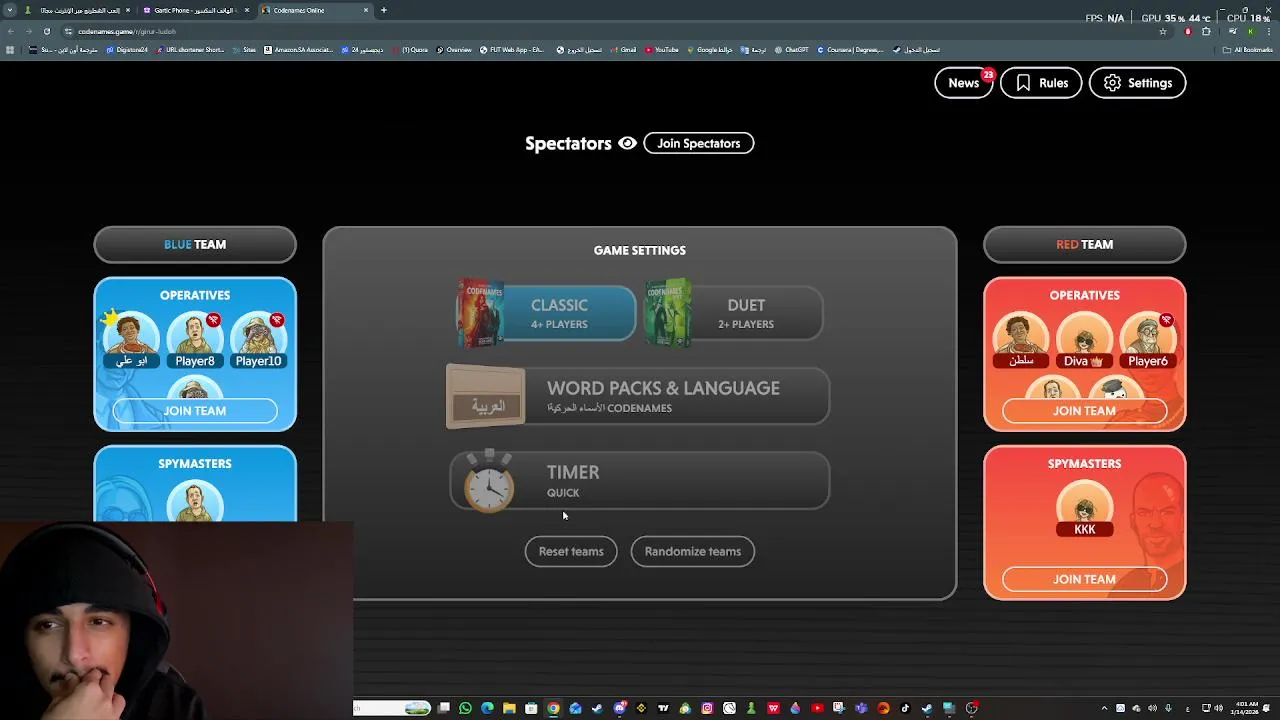1280x720 pixels.
Task: Click the stopwatch timer icon
Action: click(489, 481)
